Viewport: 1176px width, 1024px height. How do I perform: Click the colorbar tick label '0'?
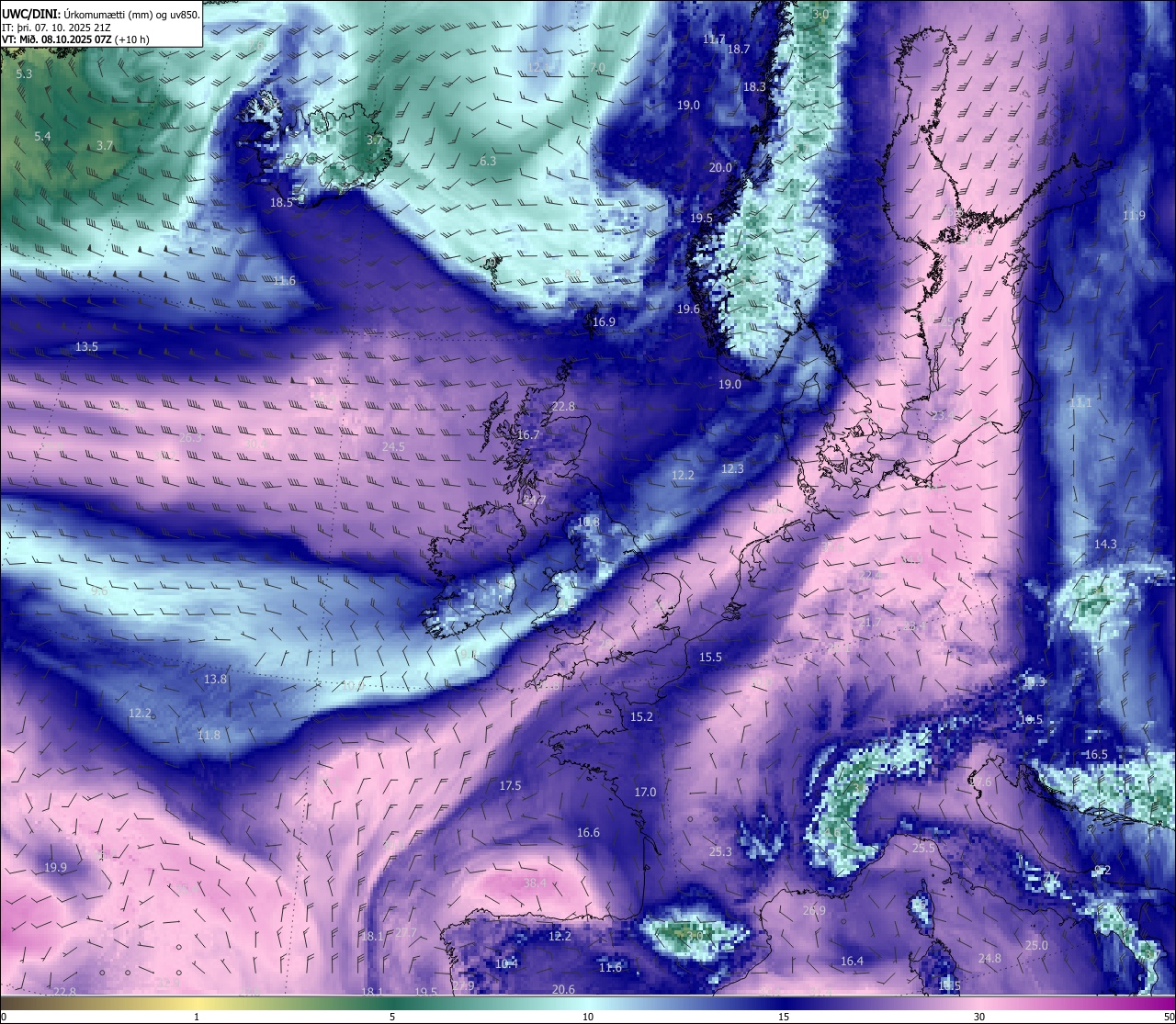point(4,1017)
